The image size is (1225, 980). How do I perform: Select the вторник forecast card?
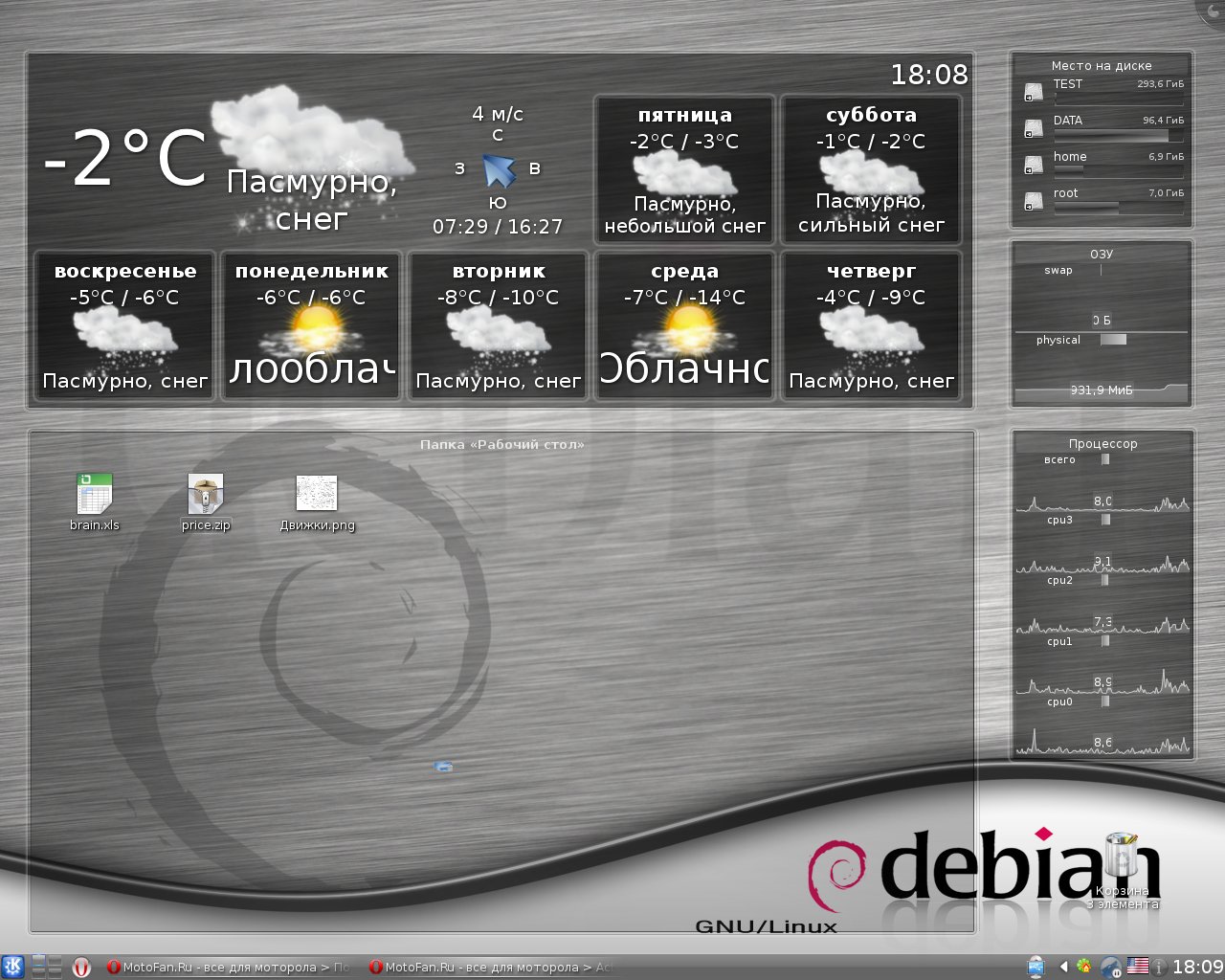click(498, 325)
